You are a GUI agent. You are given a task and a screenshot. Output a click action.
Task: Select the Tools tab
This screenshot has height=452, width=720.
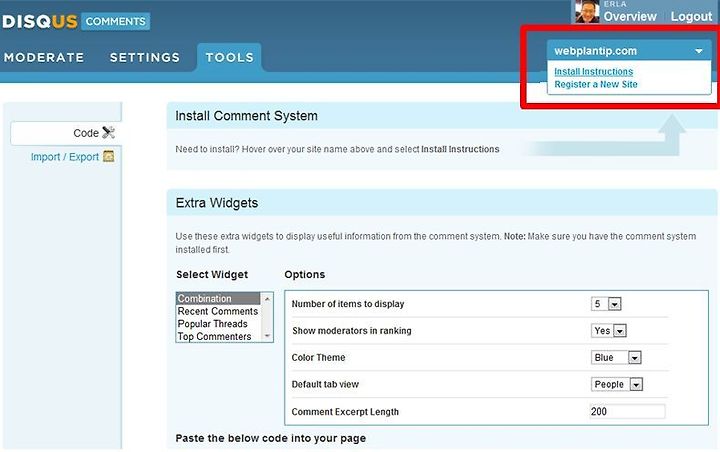230,57
